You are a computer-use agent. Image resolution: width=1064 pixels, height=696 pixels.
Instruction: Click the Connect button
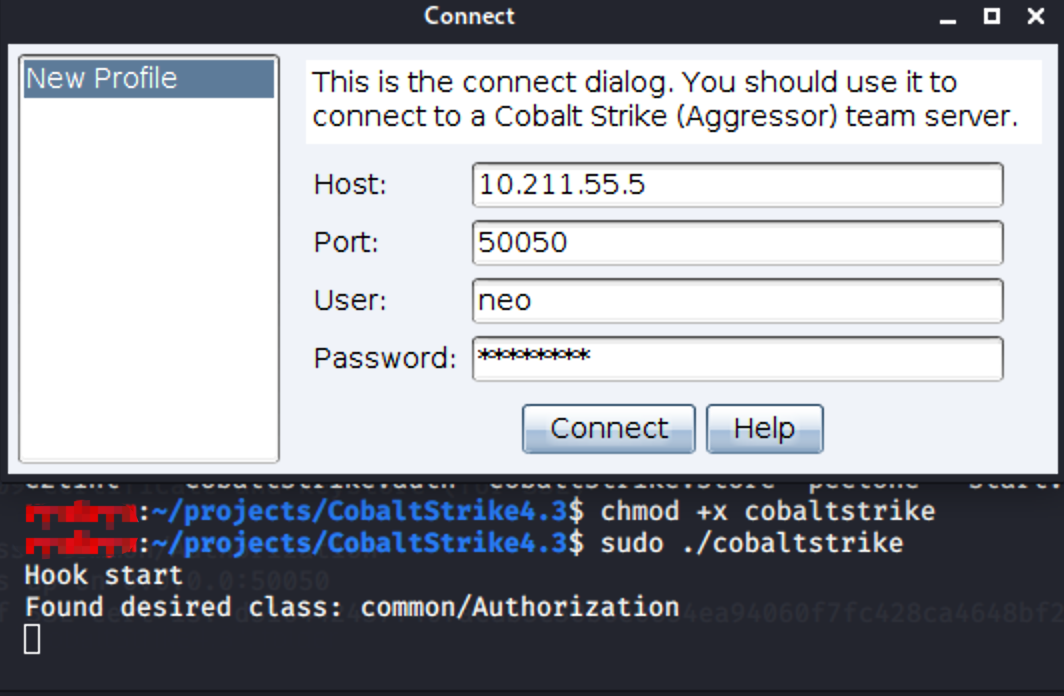click(x=608, y=429)
